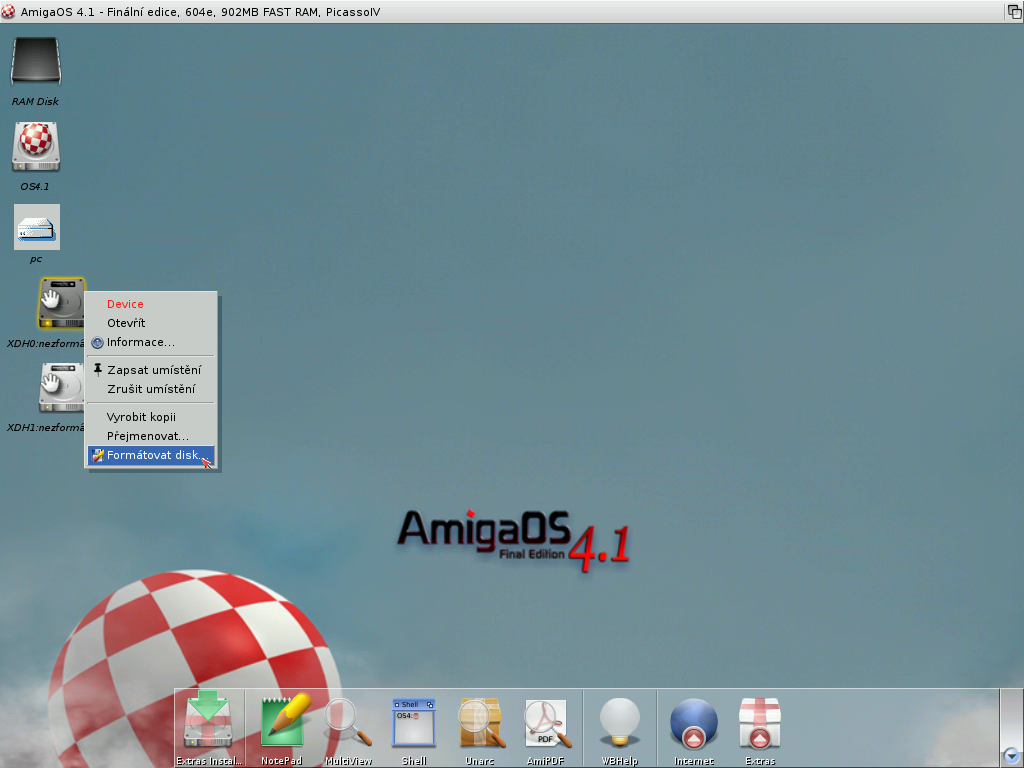Click the AmigaOS 4.1 screen title text

pos(200,12)
